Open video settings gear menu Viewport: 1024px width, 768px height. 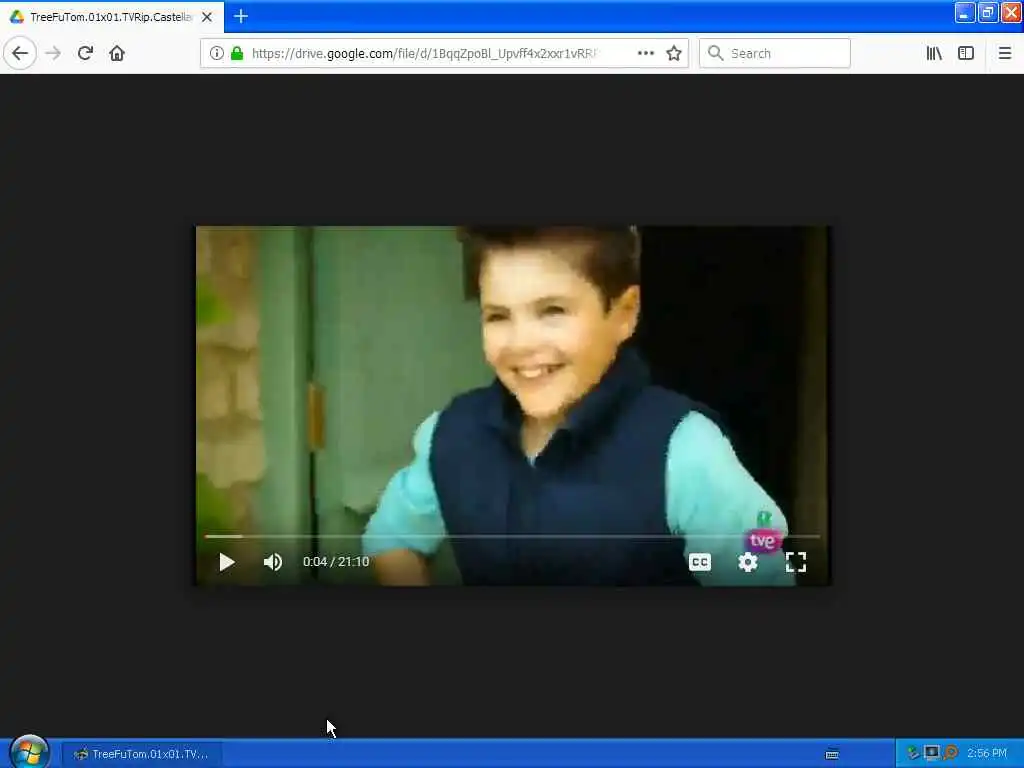point(747,562)
